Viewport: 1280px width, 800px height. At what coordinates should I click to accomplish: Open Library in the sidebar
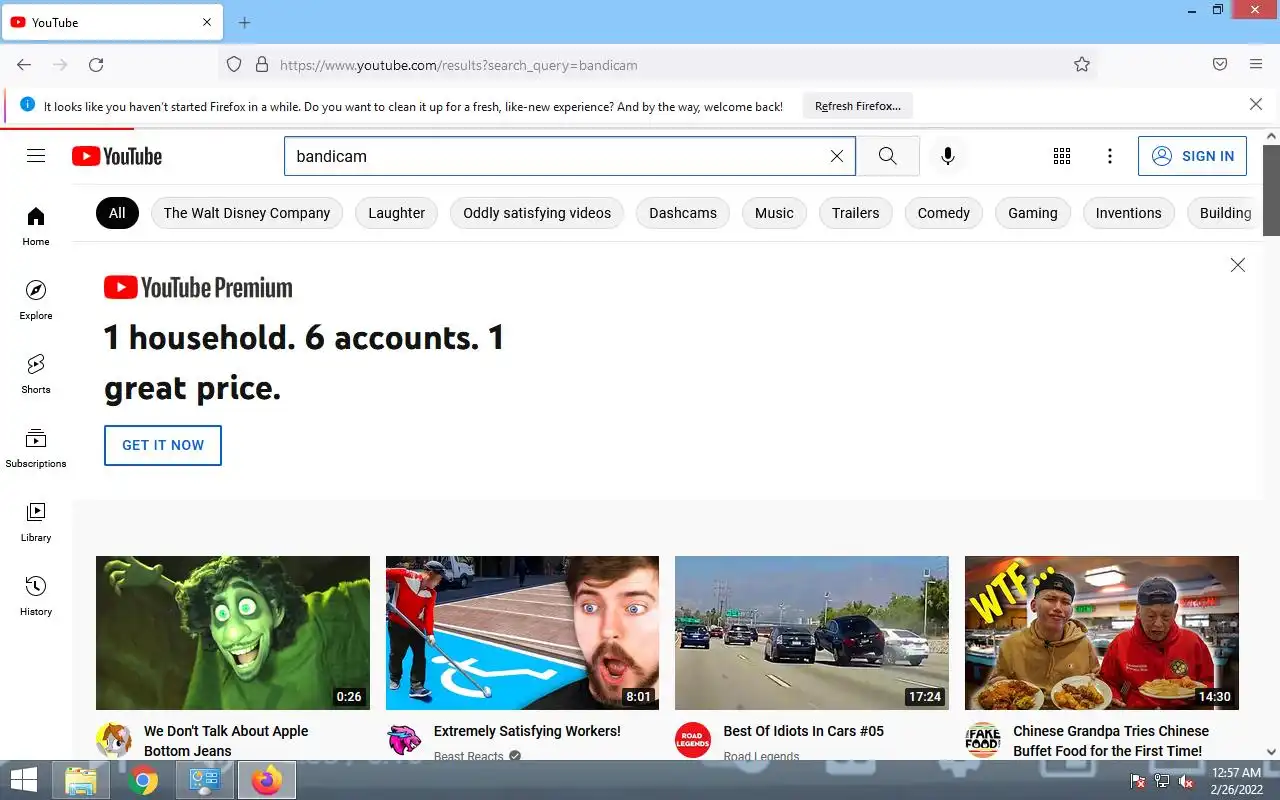coord(36,522)
